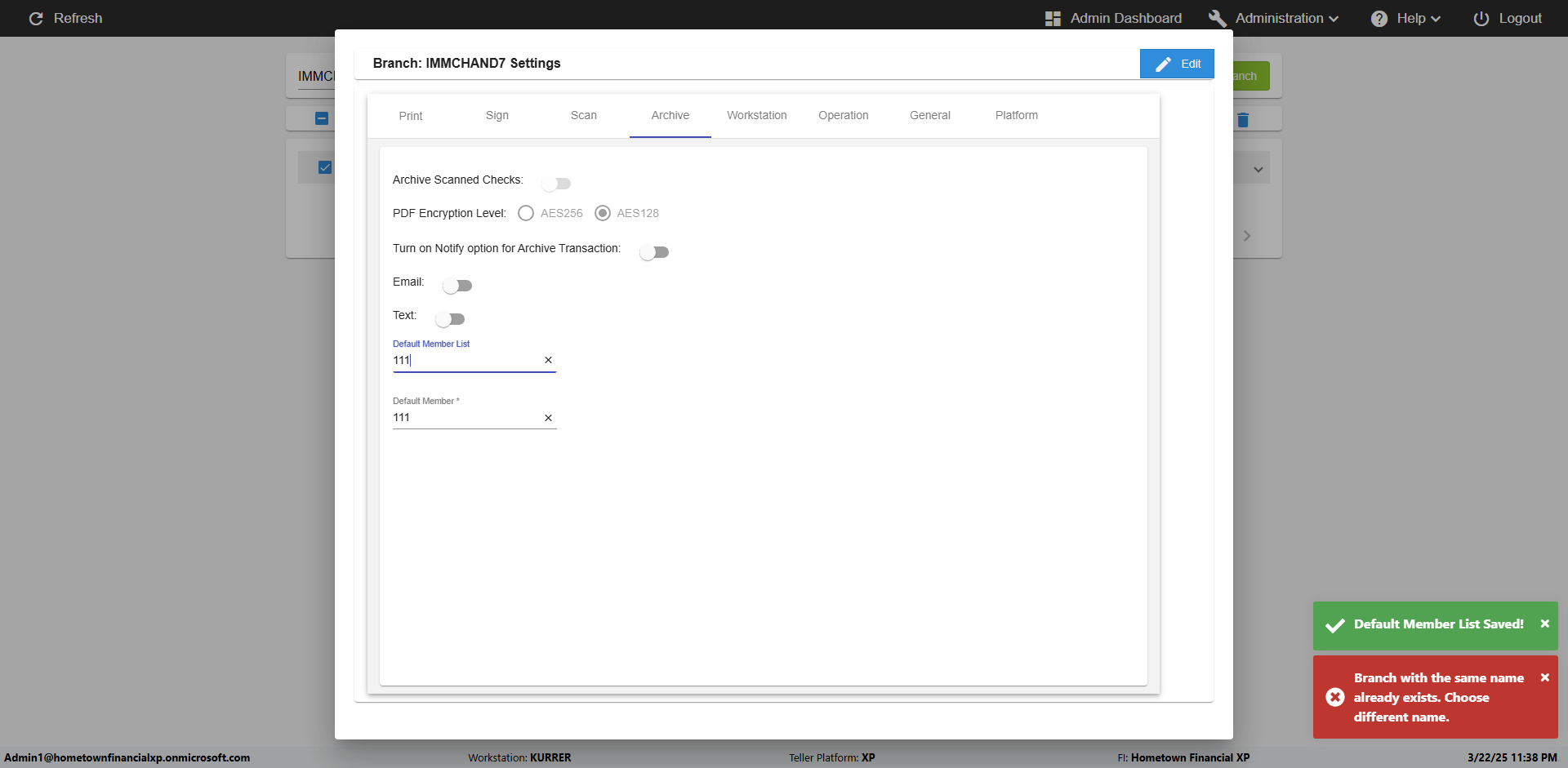Click the pencil icon on Edit button
1568x768 pixels.
(x=1164, y=64)
